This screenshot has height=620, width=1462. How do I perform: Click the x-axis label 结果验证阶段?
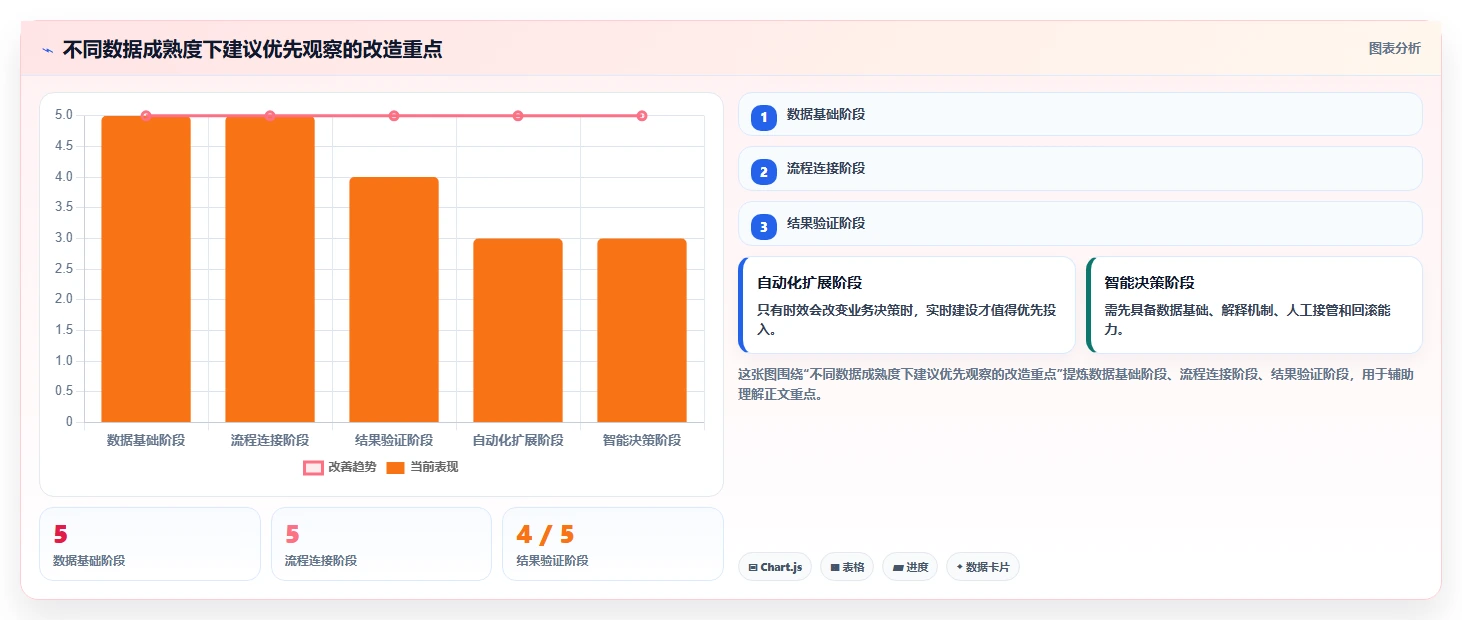[394, 440]
